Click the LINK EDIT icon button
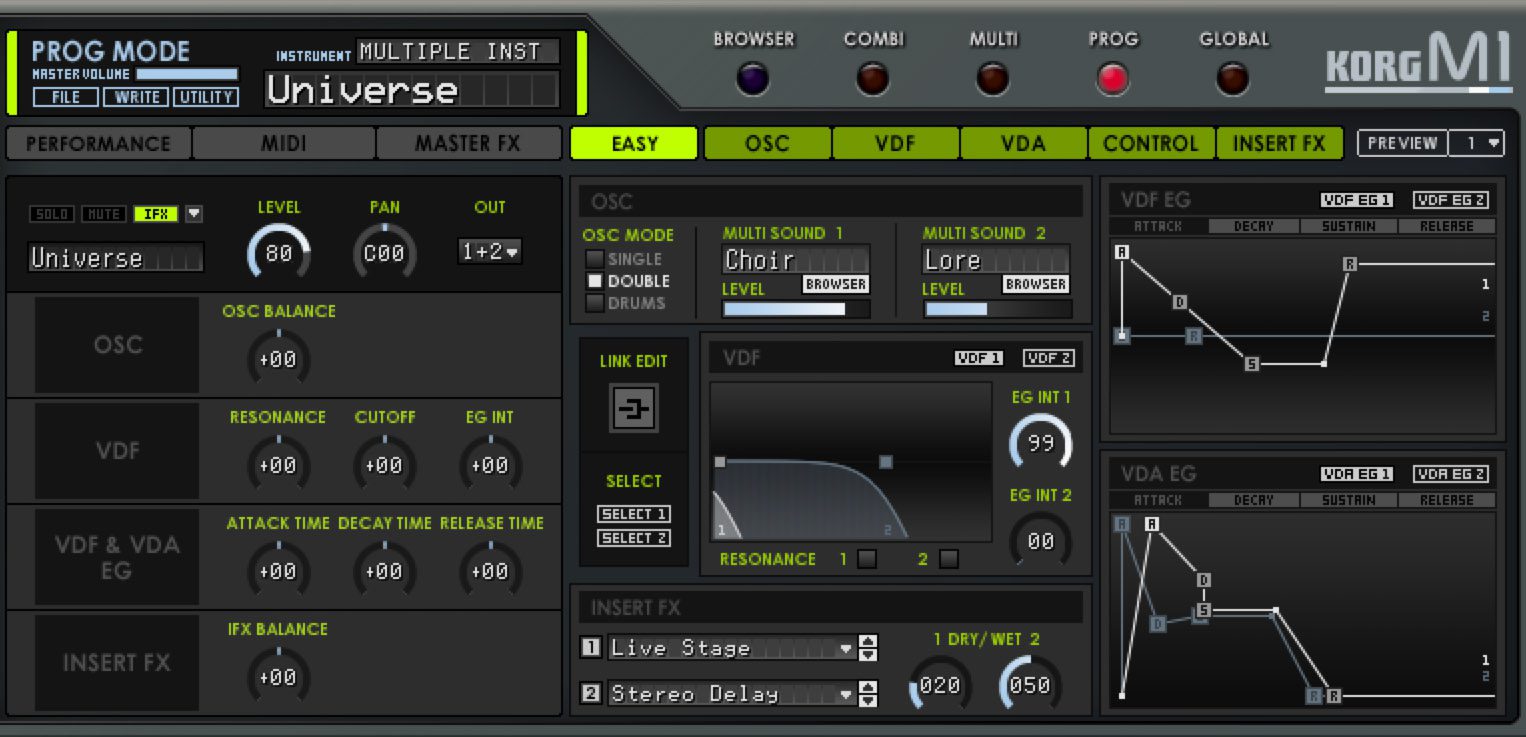This screenshot has width=1526, height=737. (633, 408)
